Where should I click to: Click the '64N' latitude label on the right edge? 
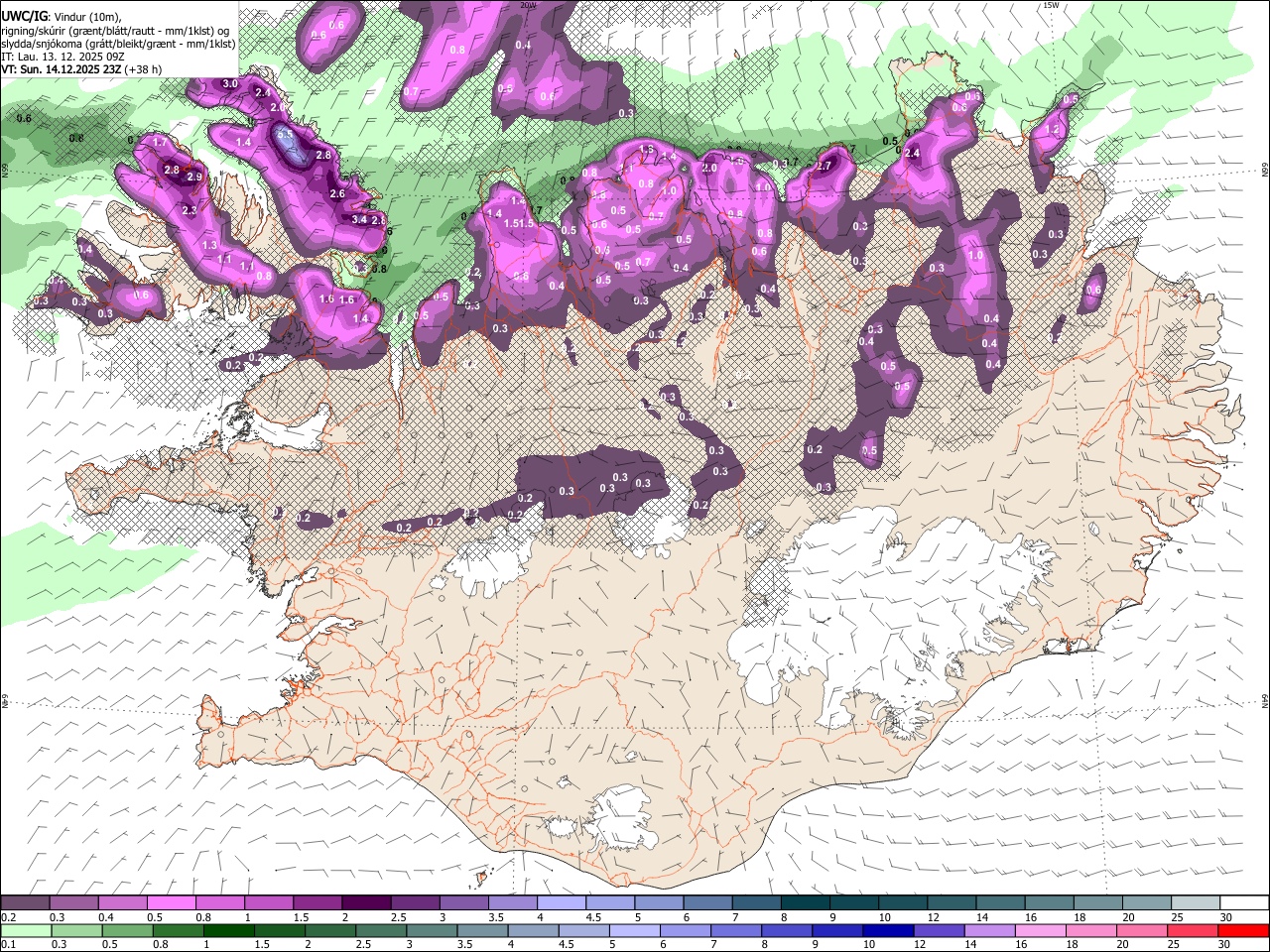[x=1264, y=701]
